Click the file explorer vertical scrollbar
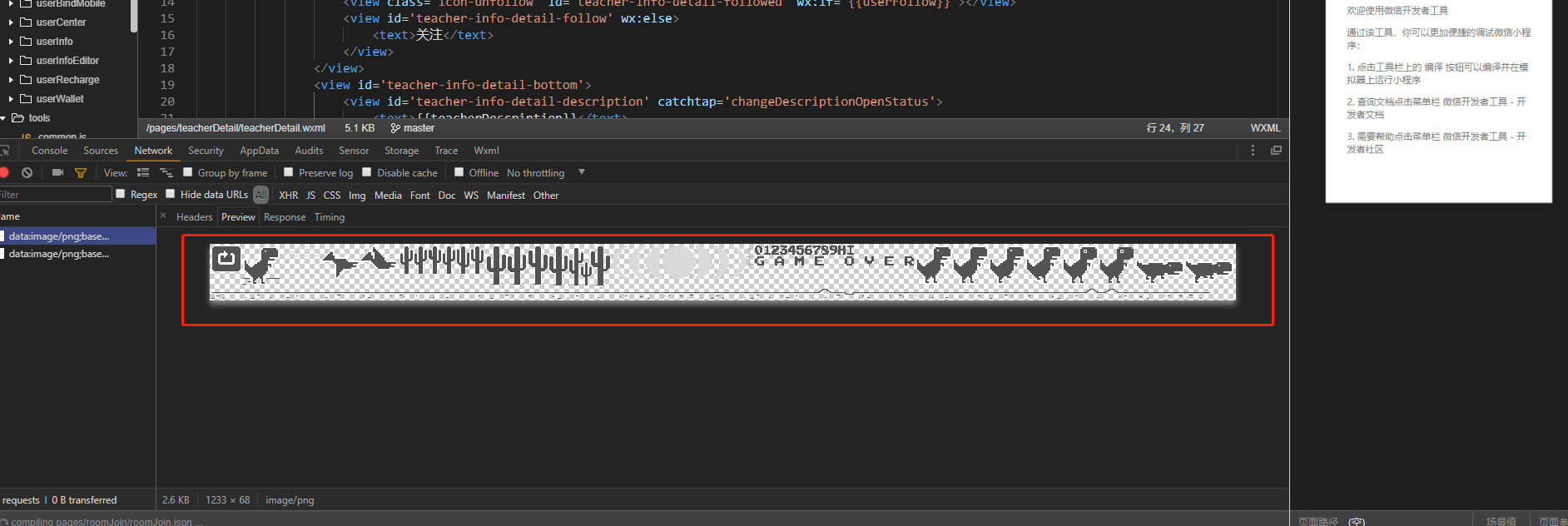Image resolution: width=1568 pixels, height=526 pixels. (133, 17)
